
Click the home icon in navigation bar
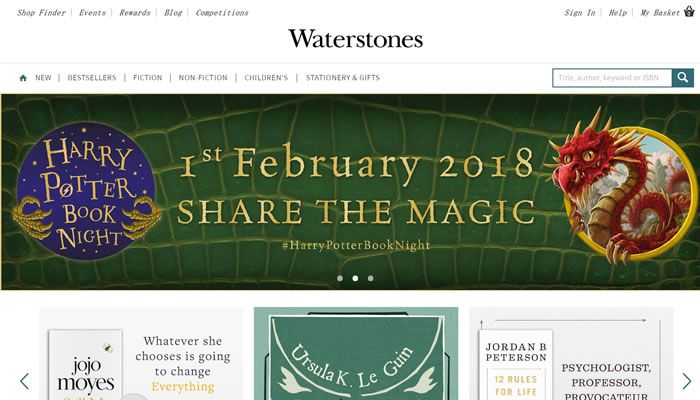[x=23, y=78]
